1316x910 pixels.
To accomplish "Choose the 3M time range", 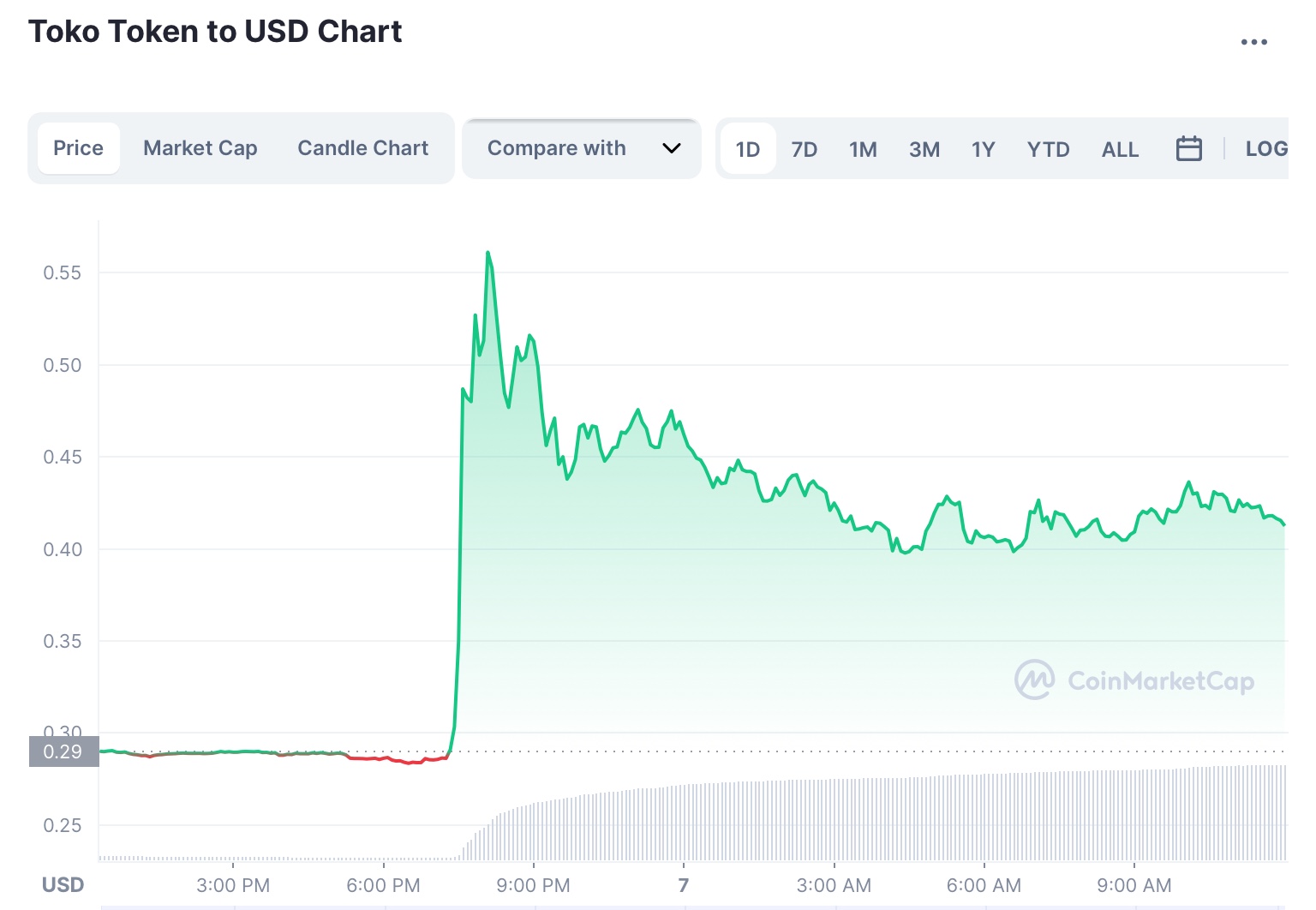I will [924, 149].
